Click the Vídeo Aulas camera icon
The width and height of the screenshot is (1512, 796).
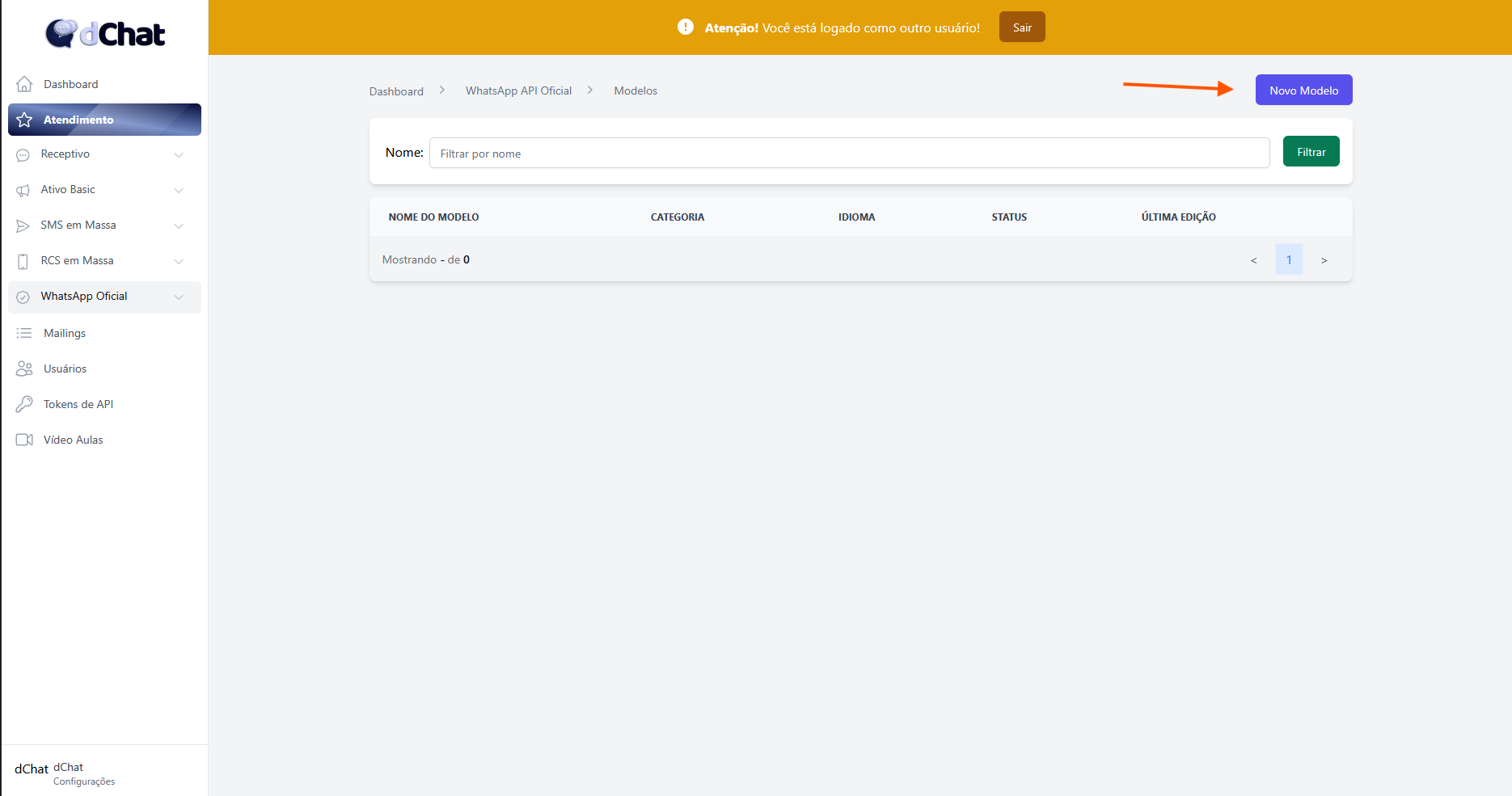tap(24, 440)
